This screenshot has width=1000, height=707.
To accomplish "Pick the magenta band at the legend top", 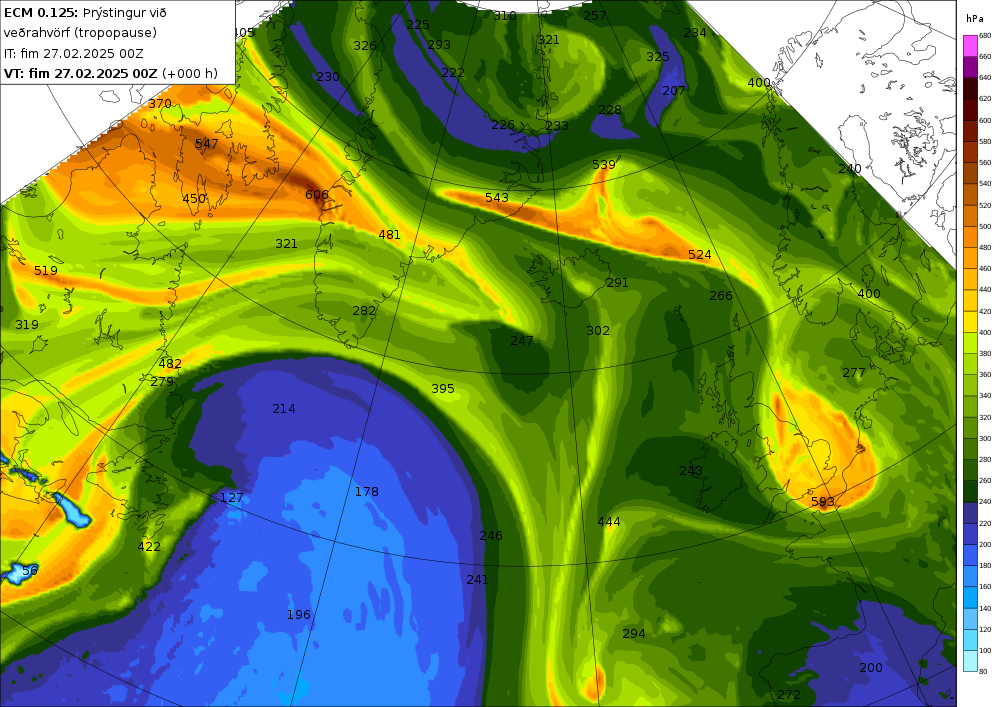I will tap(970, 46).
